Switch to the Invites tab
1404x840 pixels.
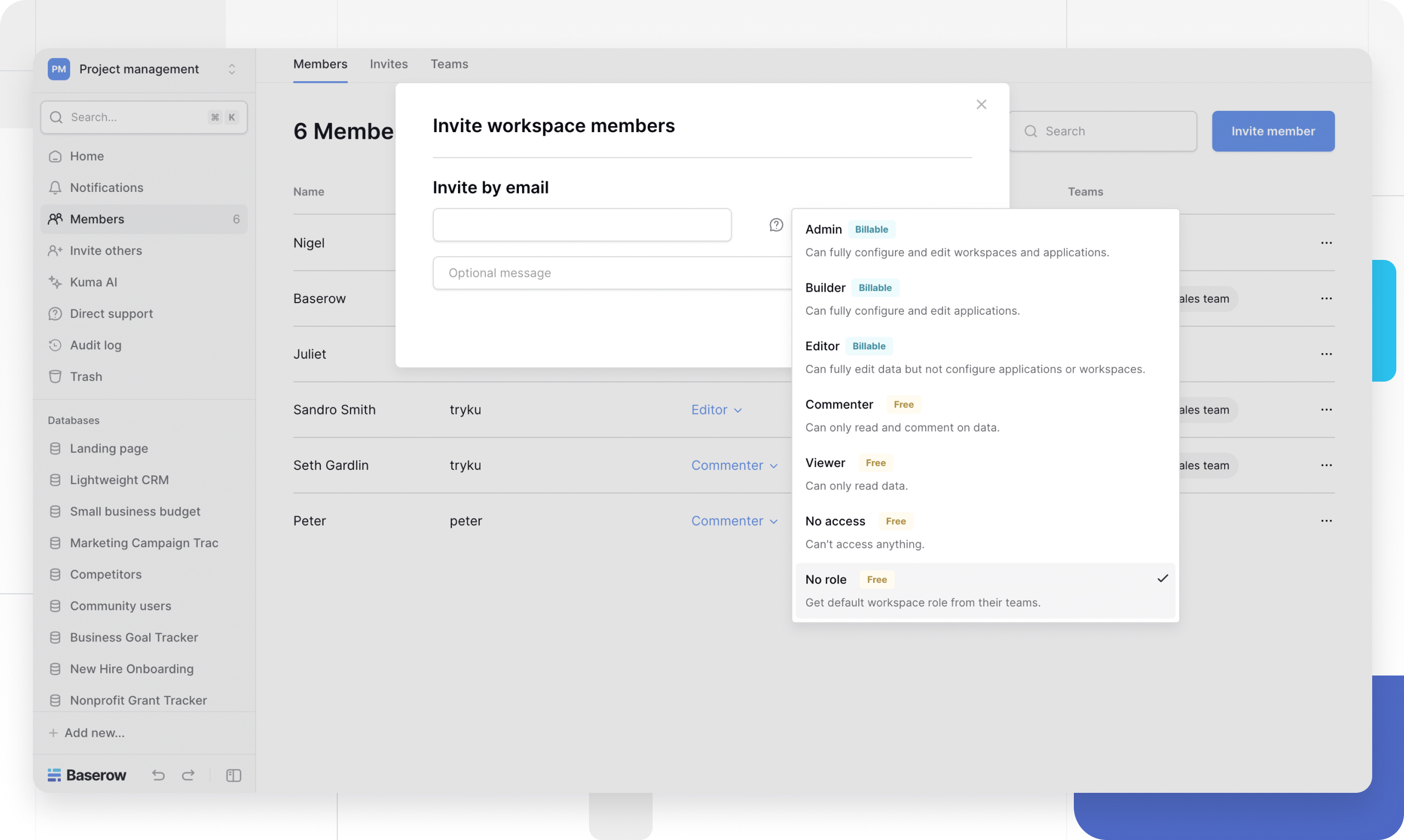pos(388,64)
